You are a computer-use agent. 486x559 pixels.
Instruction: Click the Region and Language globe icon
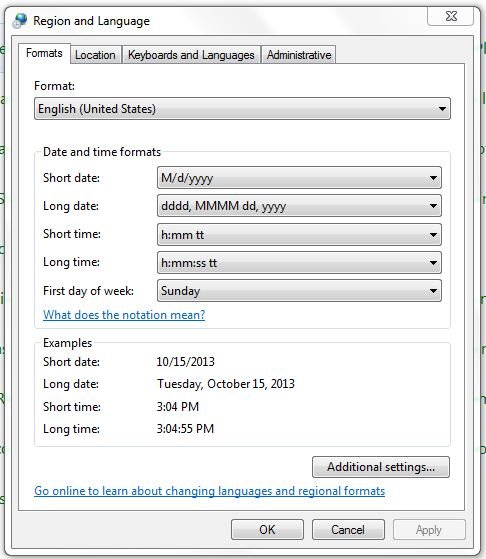[x=20, y=21]
